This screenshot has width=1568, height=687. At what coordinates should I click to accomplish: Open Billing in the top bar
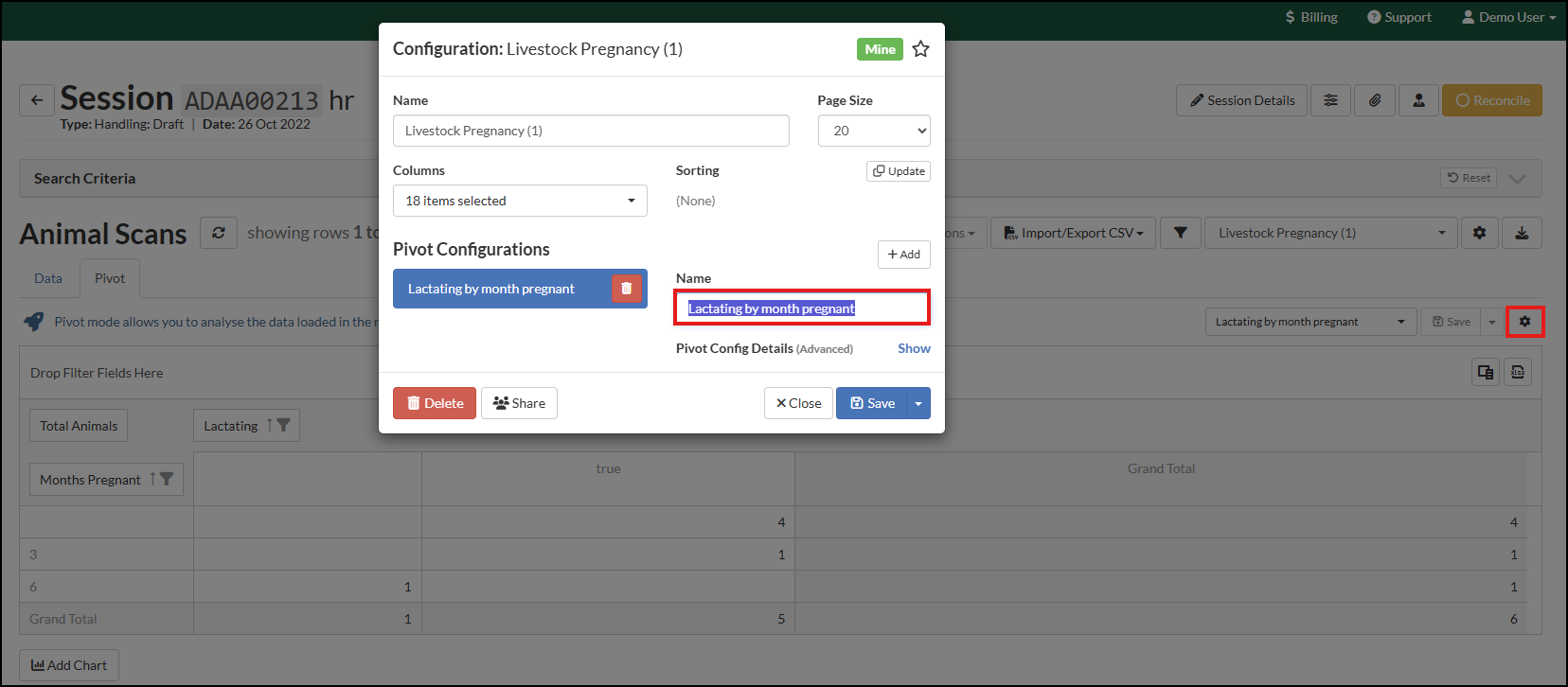[x=1310, y=17]
